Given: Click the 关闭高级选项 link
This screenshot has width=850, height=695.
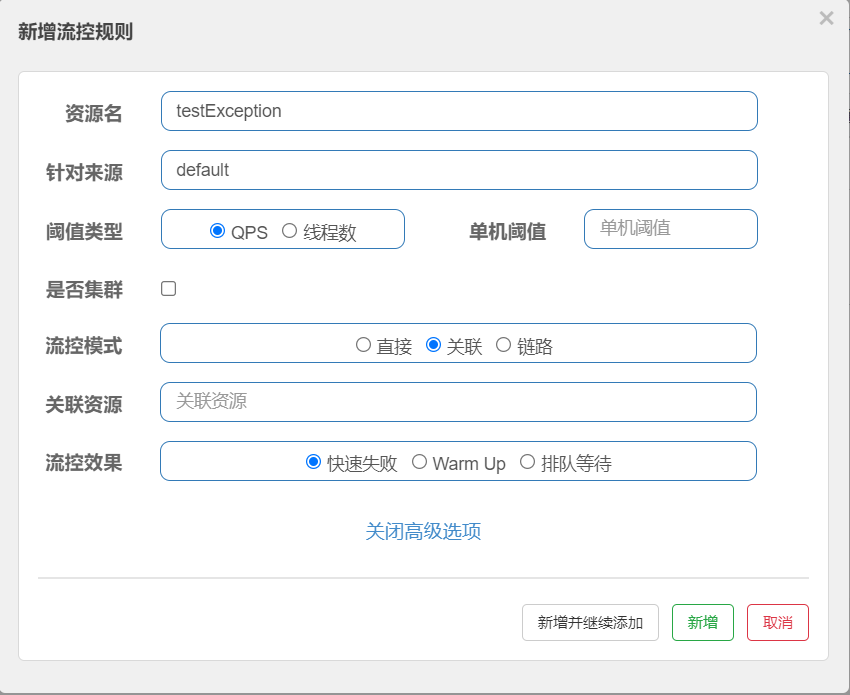Looking at the screenshot, I should [424, 531].
